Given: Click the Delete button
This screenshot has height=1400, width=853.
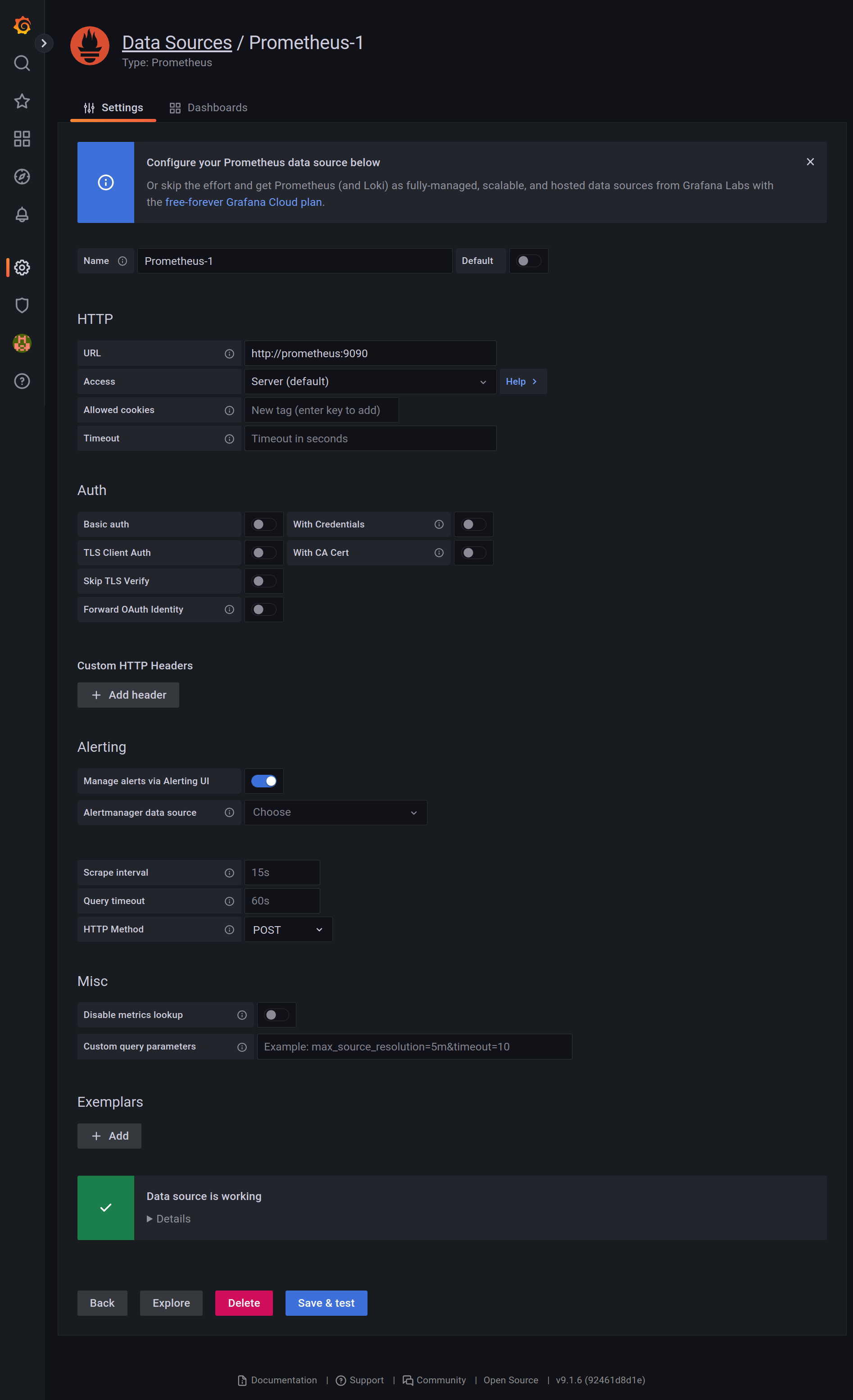Looking at the screenshot, I should tap(244, 1303).
